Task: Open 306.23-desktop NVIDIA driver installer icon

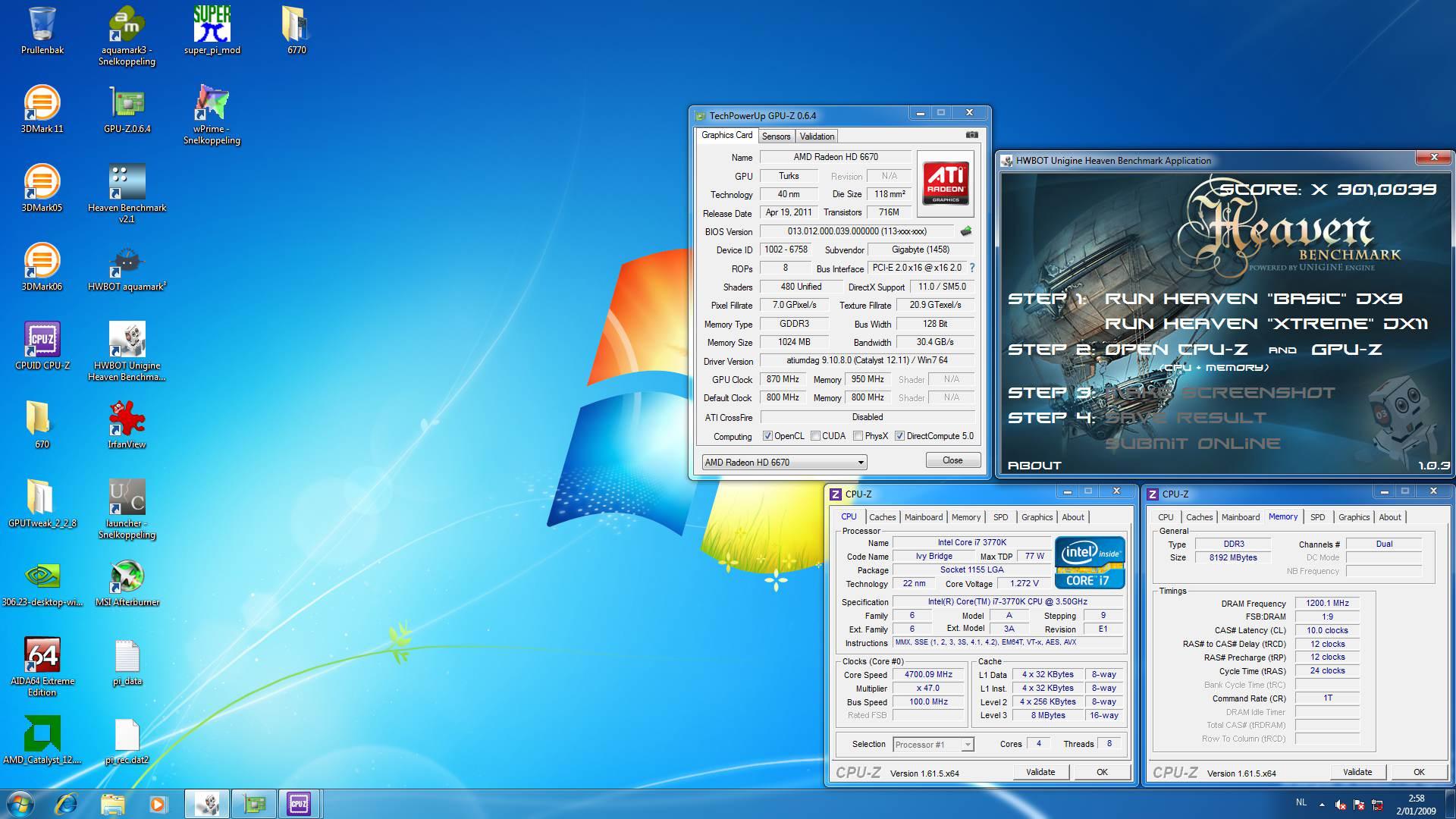Action: pos(42,582)
